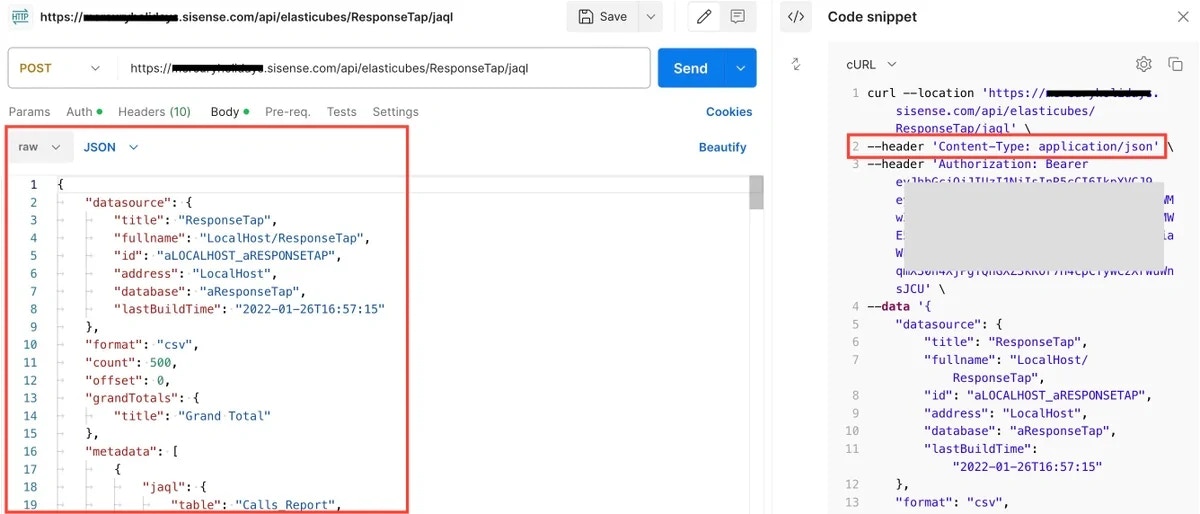This screenshot has height=514, width=1200.
Task: Click the --data line in code snippet
Action: tap(899, 306)
